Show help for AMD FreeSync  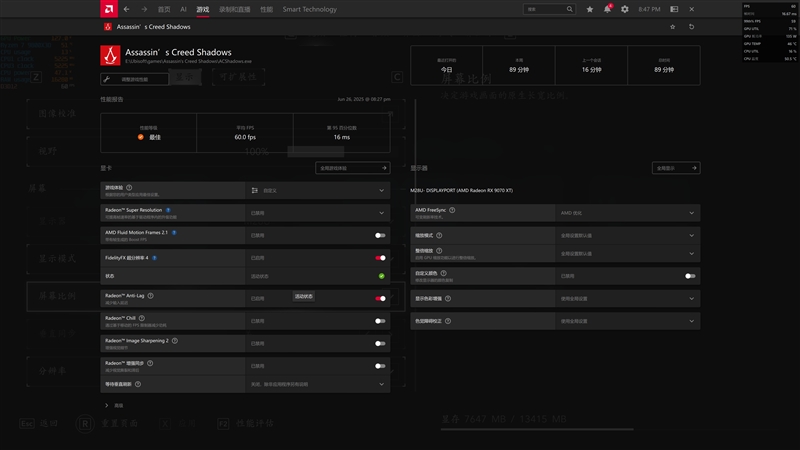pyautogui.click(x=452, y=210)
